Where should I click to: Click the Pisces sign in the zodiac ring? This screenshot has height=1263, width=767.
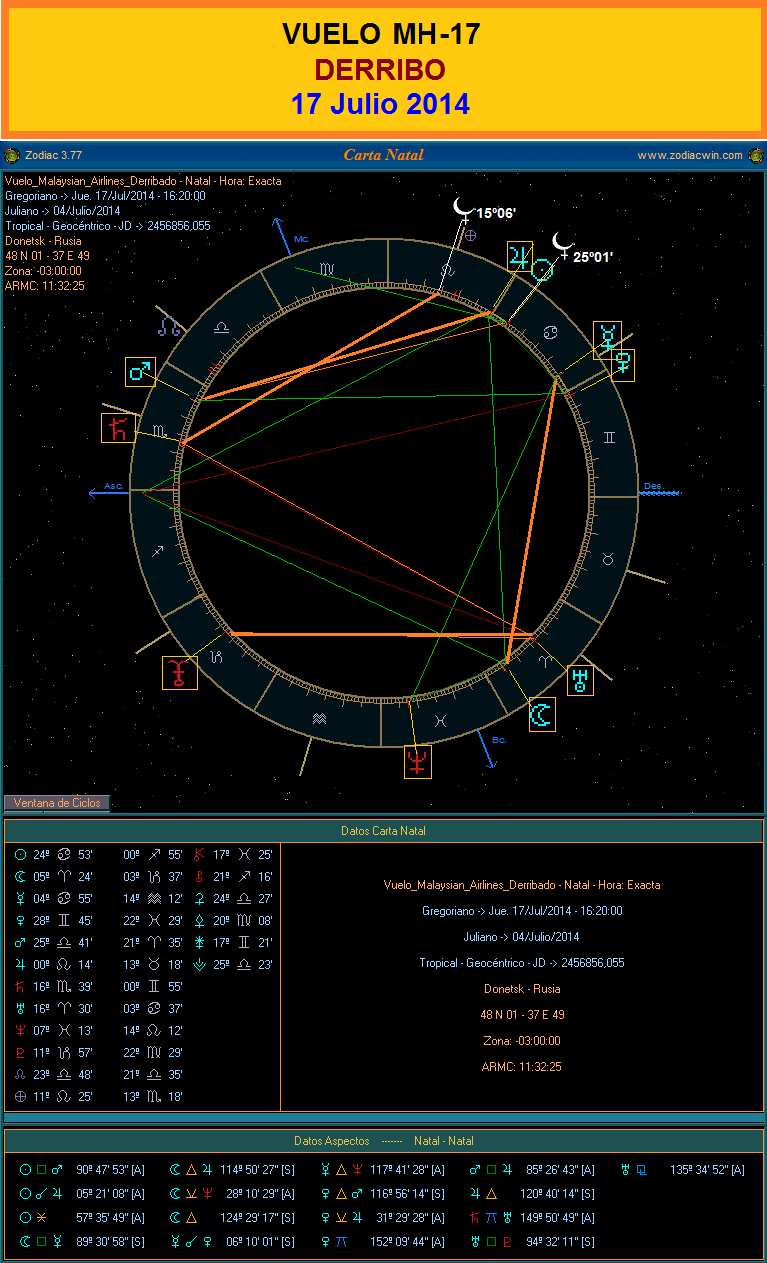click(x=440, y=719)
